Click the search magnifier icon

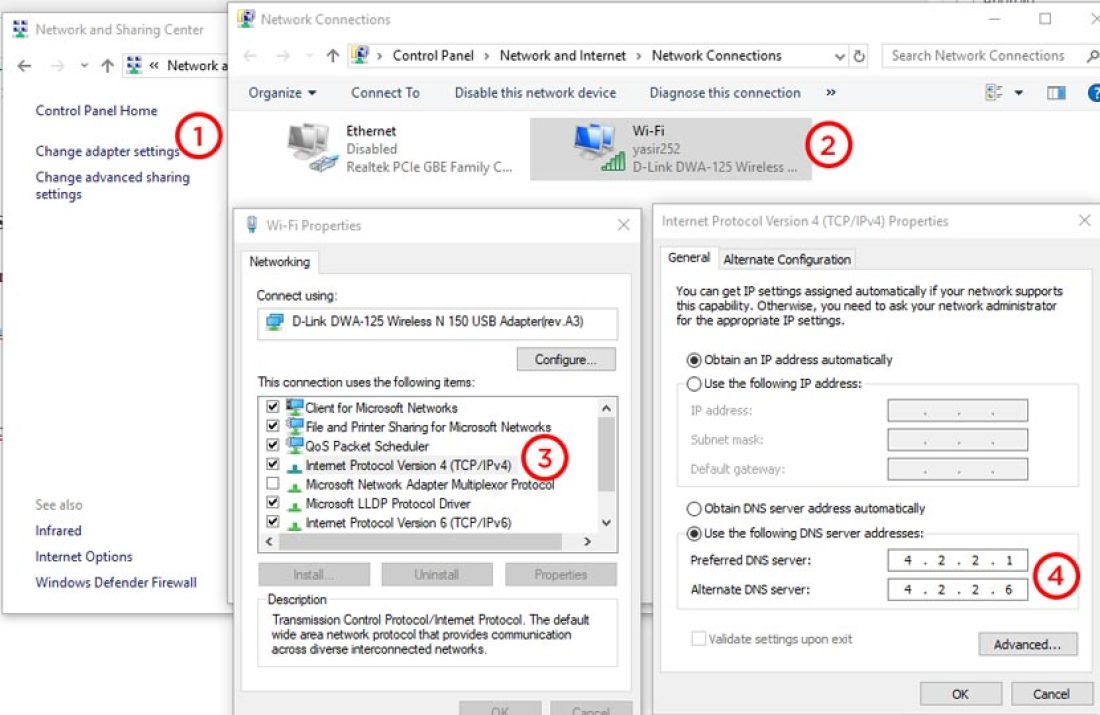(x=1092, y=56)
